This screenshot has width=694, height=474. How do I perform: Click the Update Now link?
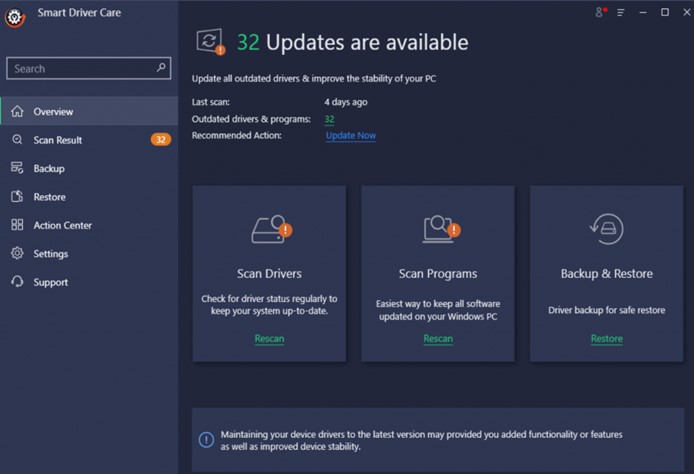click(x=351, y=135)
